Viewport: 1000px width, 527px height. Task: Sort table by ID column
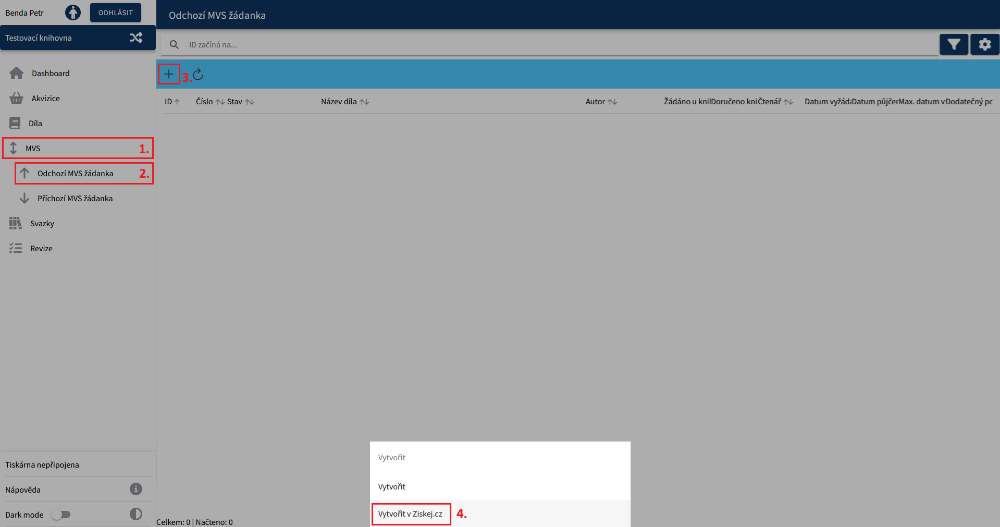pyautogui.click(x=171, y=102)
